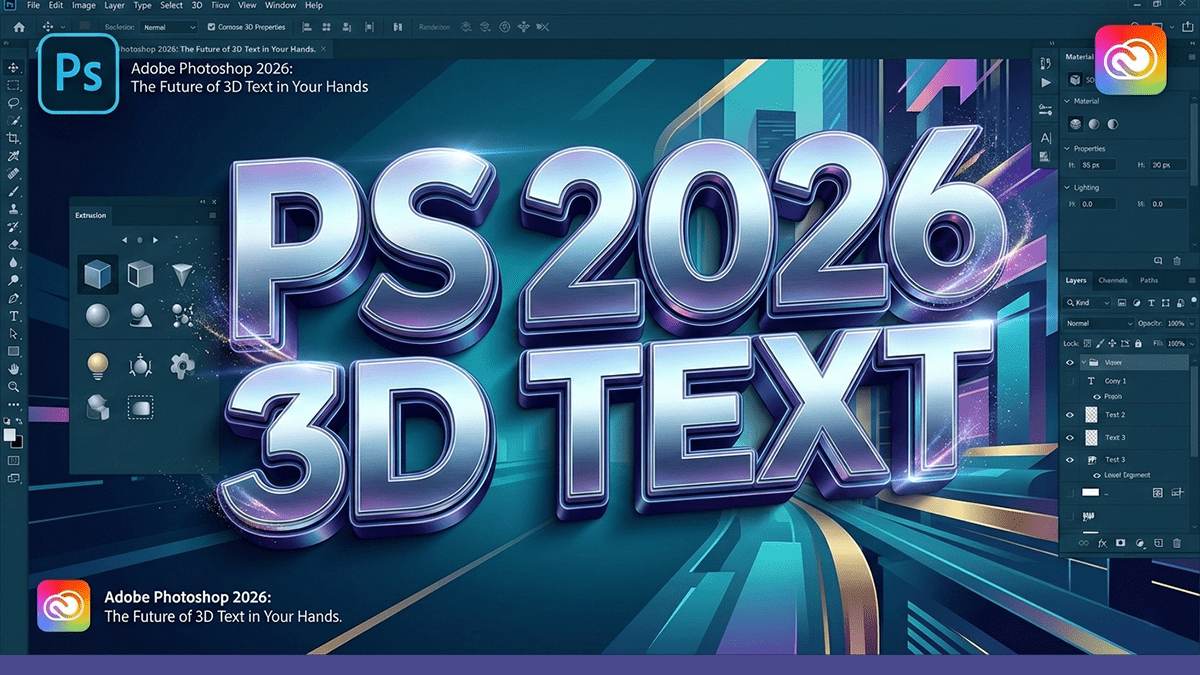This screenshot has height=675, width=1200.
Task: Click the gear icon in the Extrusion panel
Action: point(182,365)
